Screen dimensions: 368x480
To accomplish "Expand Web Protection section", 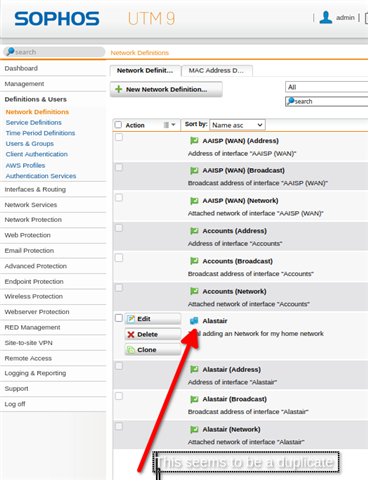I will pos(28,235).
